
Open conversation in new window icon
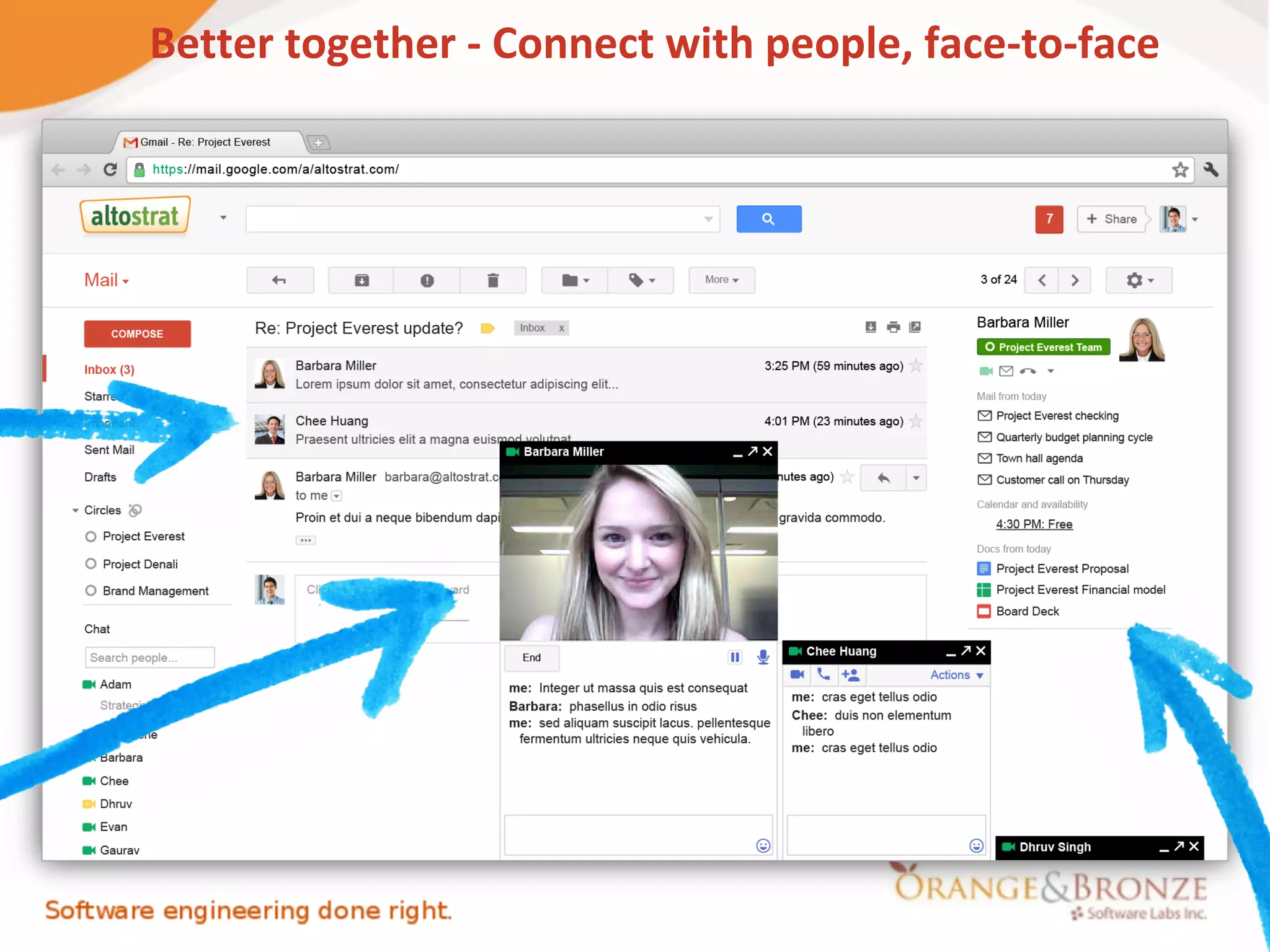click(915, 327)
